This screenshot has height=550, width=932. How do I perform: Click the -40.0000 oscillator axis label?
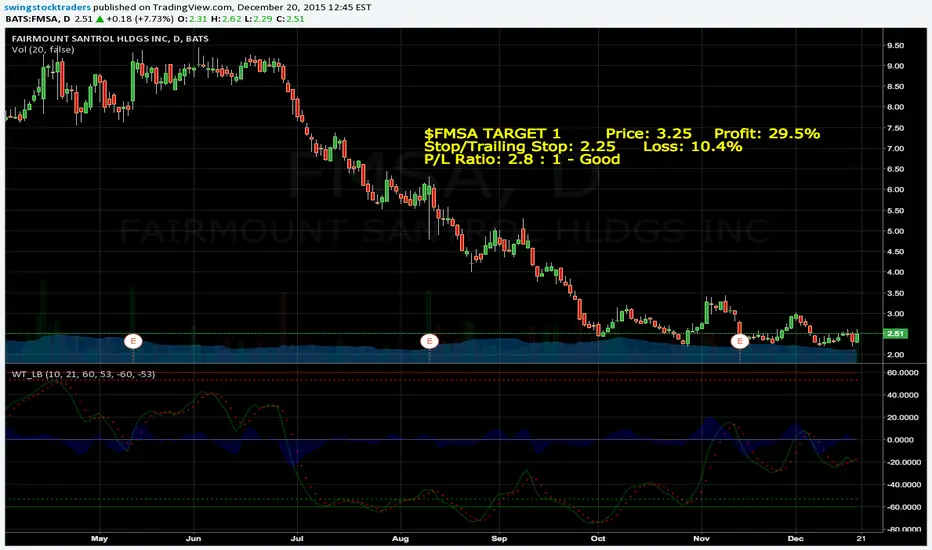[x=902, y=485]
